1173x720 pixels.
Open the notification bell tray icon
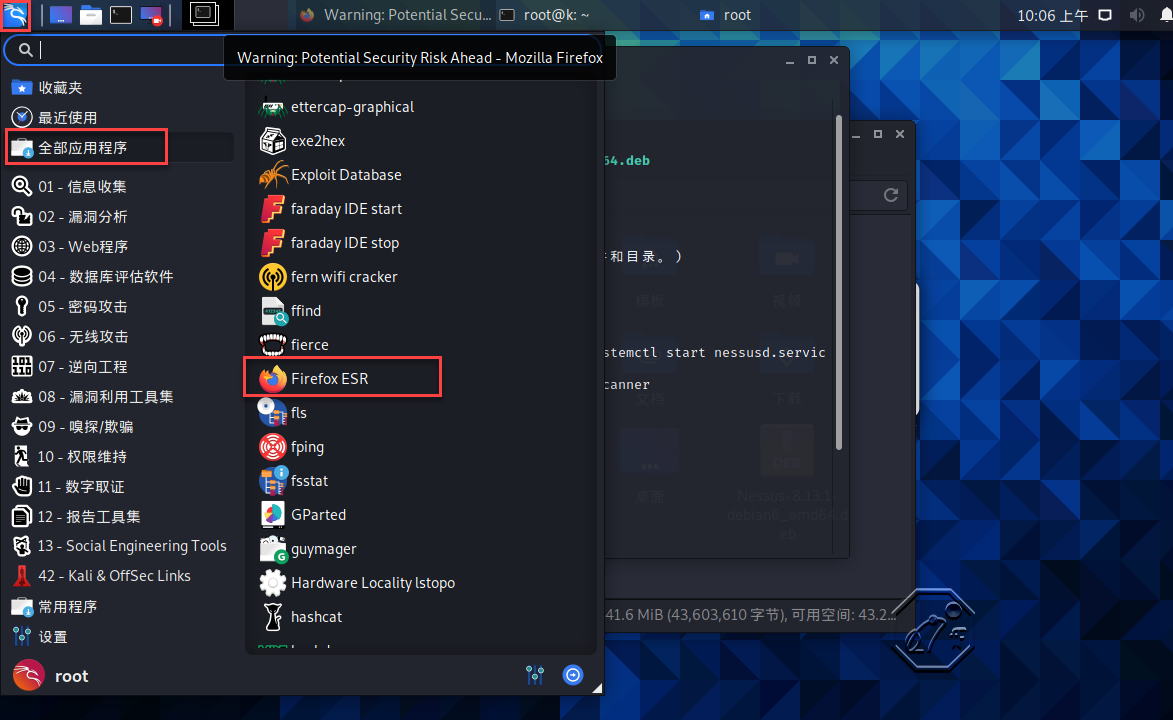[x=1166, y=15]
